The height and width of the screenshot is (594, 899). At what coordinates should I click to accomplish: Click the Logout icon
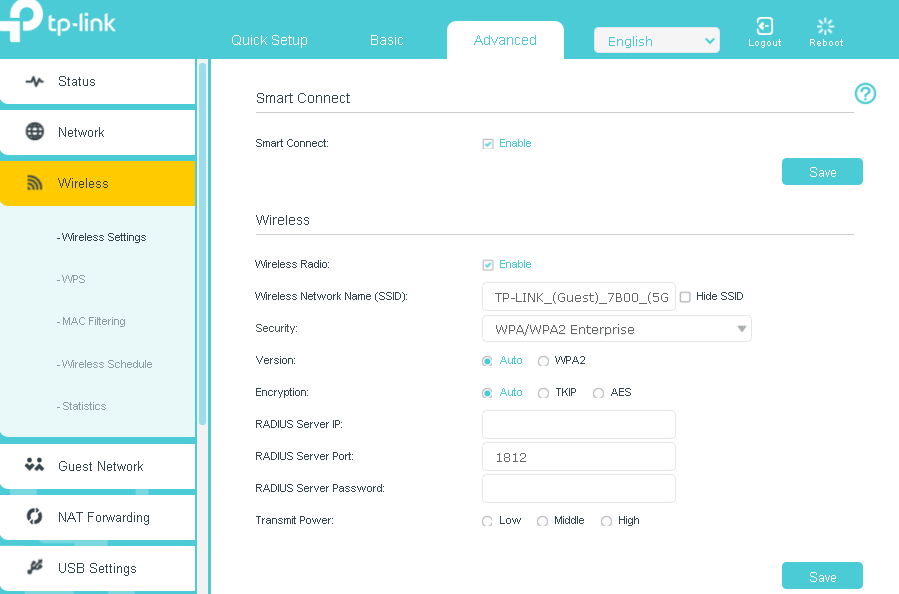tap(765, 27)
